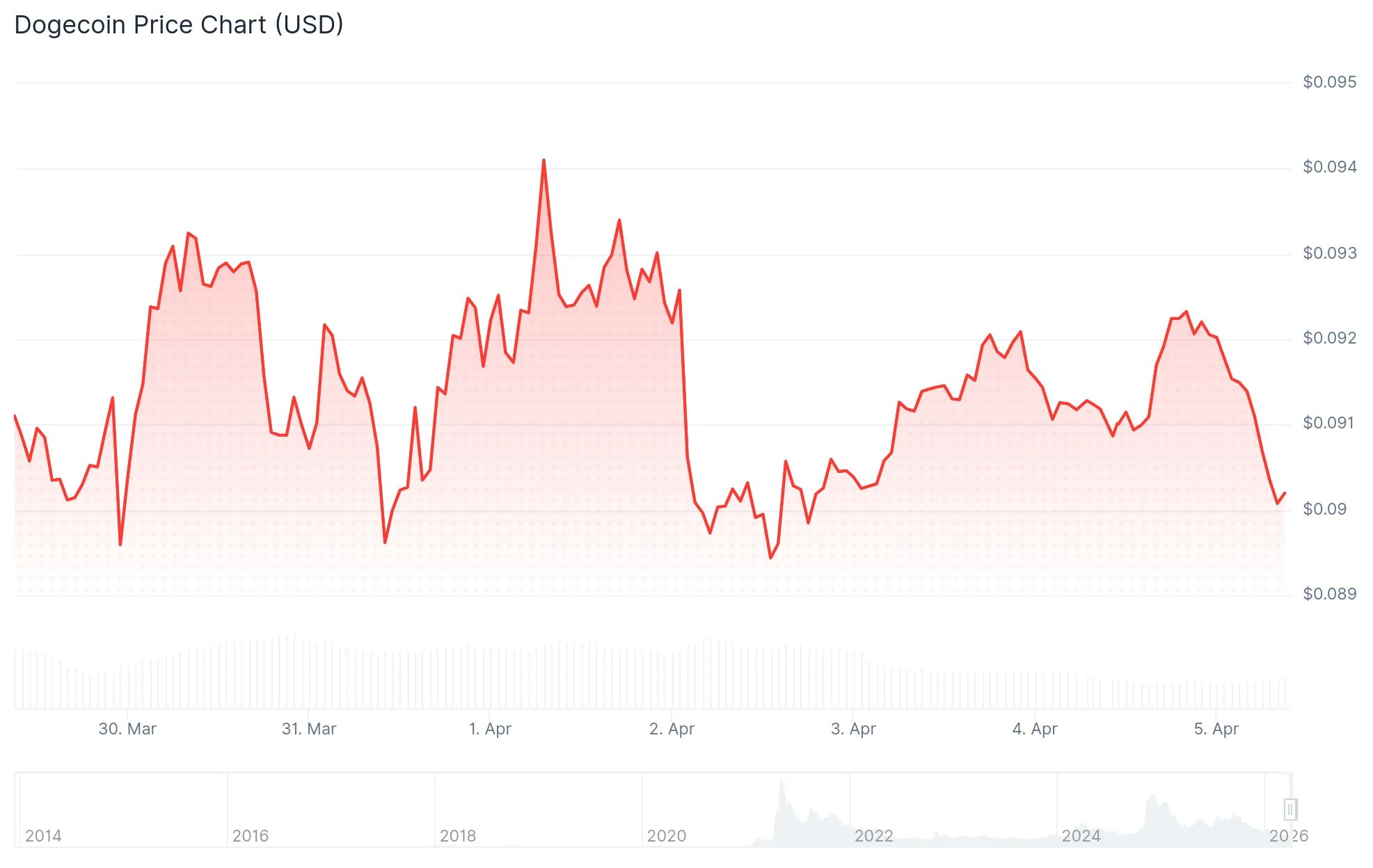Click the $0.092 price axis label
Image resolution: width=1373 pixels, height=868 pixels.
[1329, 338]
